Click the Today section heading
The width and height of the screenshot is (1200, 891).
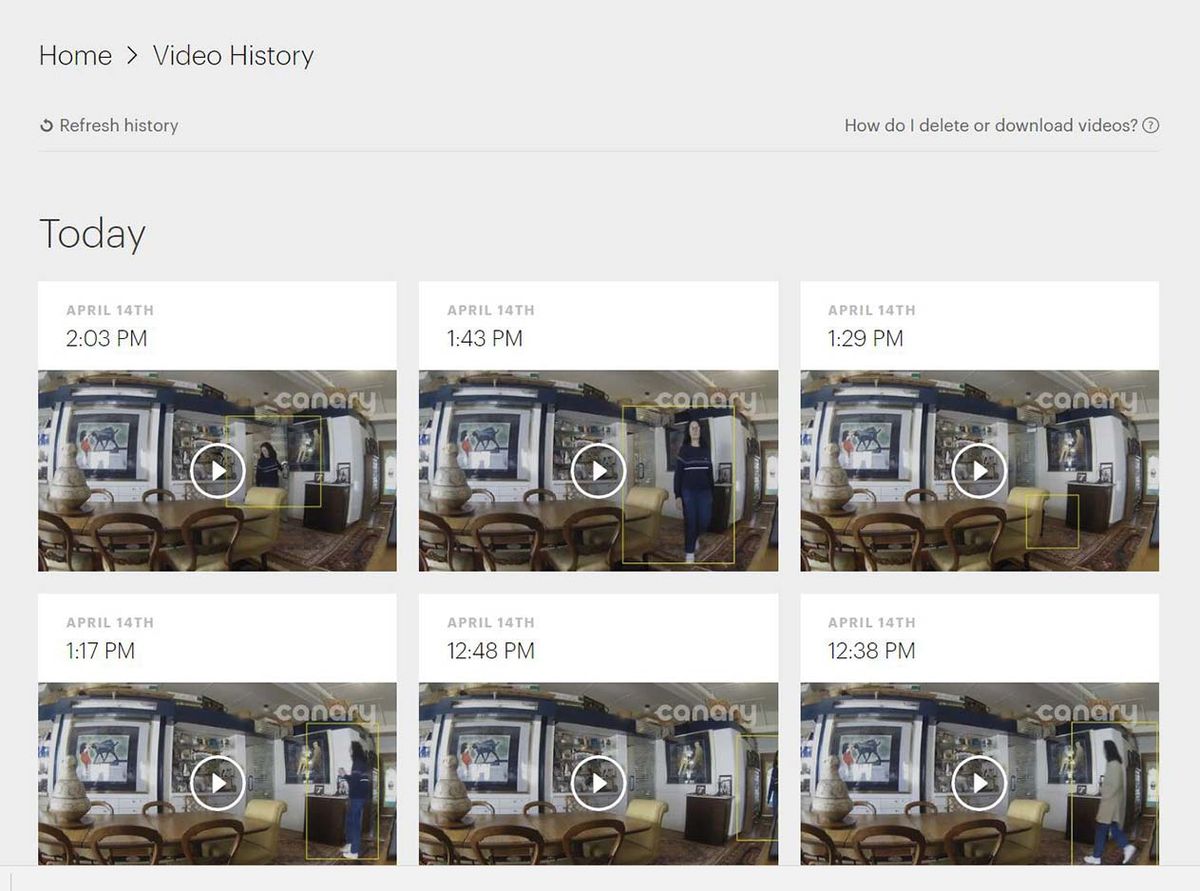[92, 233]
